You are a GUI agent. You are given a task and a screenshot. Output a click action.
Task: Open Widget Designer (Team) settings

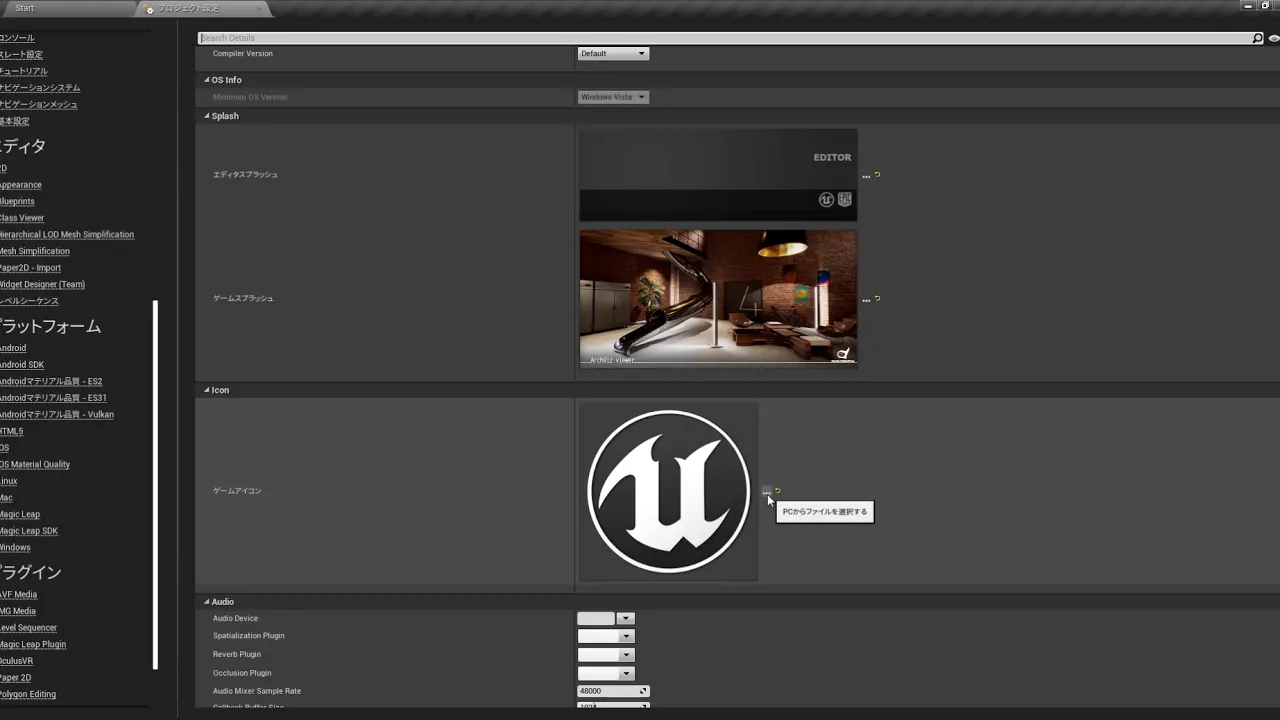tap(42, 285)
